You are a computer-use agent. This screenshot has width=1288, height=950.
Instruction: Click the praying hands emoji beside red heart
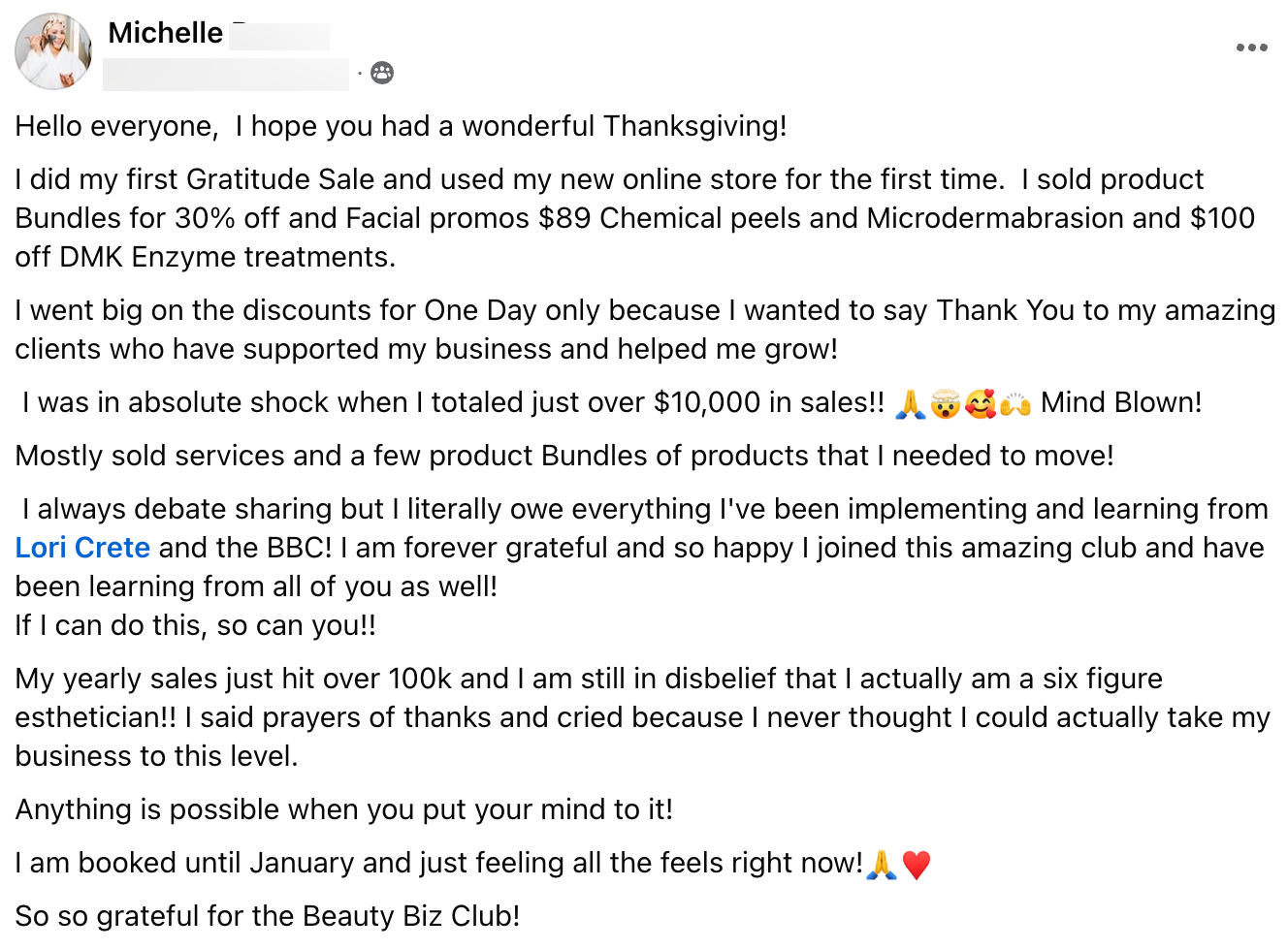(x=881, y=864)
